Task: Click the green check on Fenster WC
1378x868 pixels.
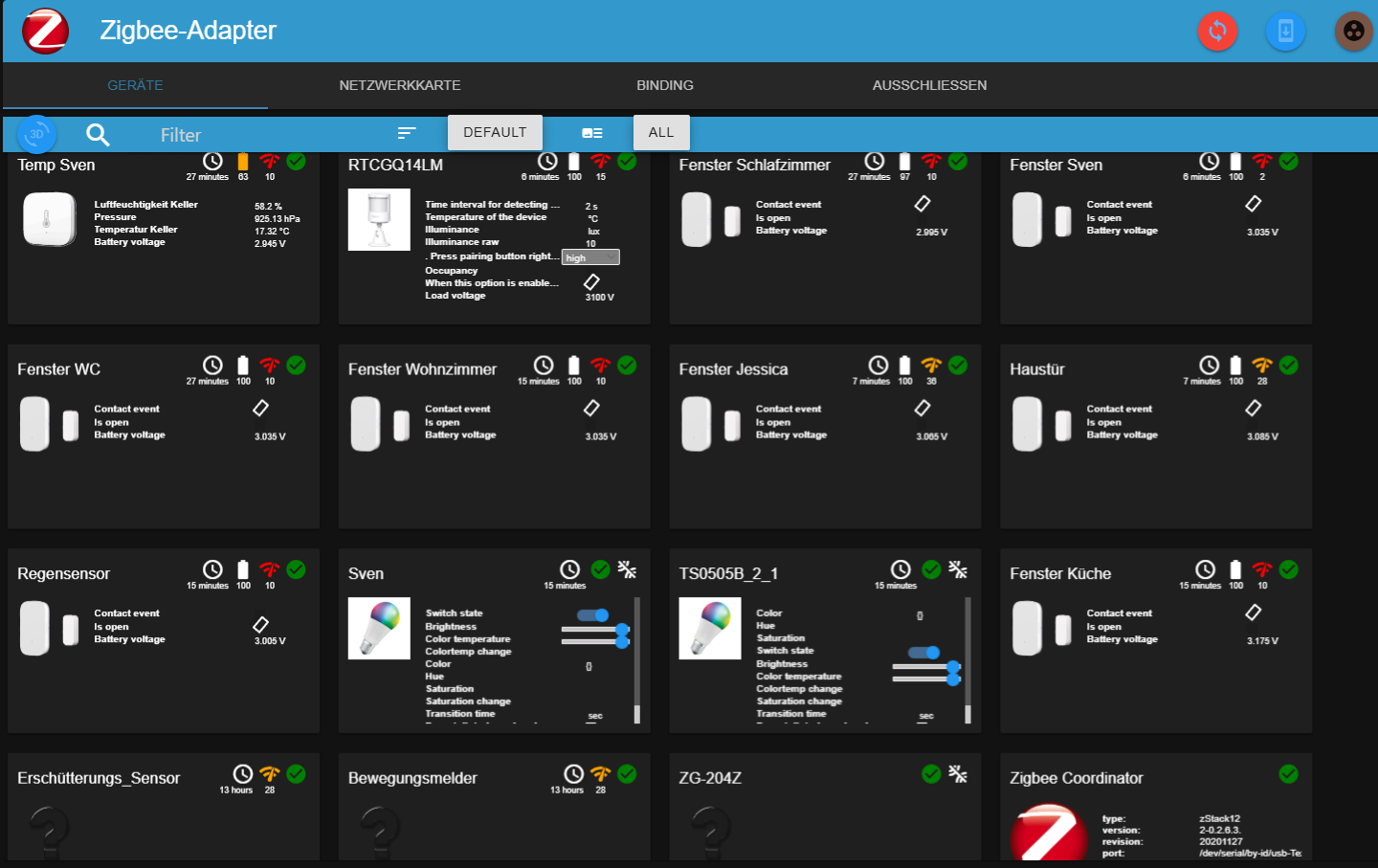Action: click(x=297, y=365)
